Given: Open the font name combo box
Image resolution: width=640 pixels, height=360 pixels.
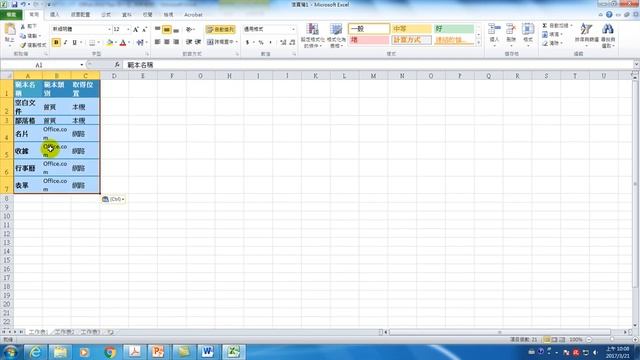Looking at the screenshot, I should pos(81,29).
